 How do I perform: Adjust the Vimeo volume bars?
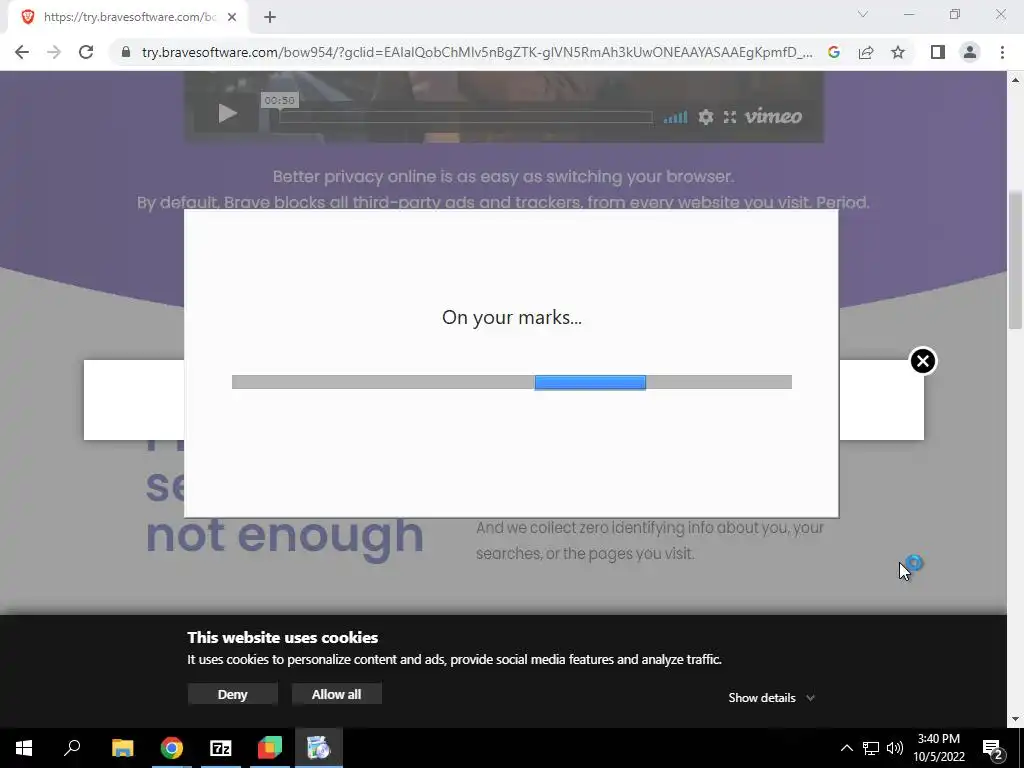coord(675,117)
